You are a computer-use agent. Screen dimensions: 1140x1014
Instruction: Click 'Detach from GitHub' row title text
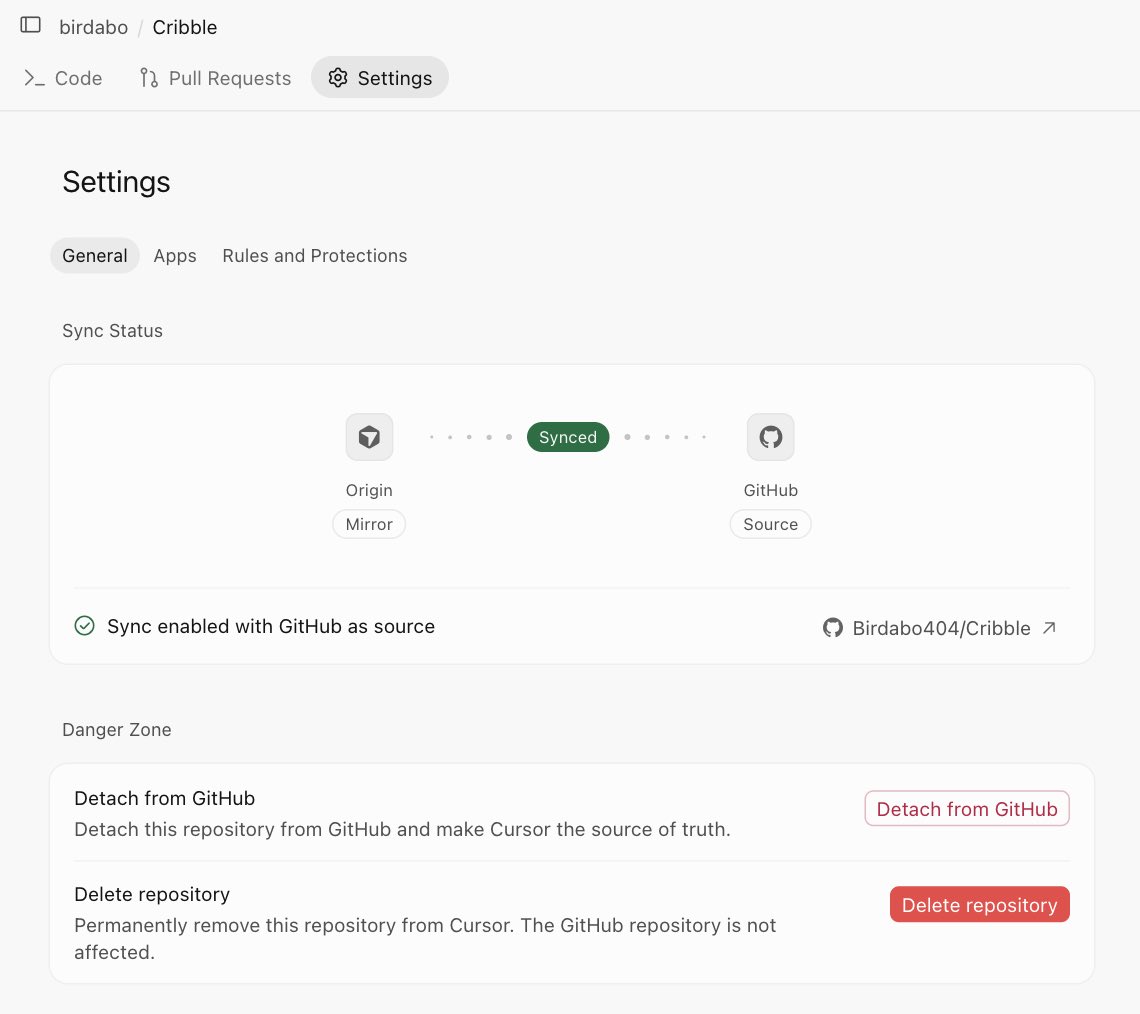pos(164,798)
